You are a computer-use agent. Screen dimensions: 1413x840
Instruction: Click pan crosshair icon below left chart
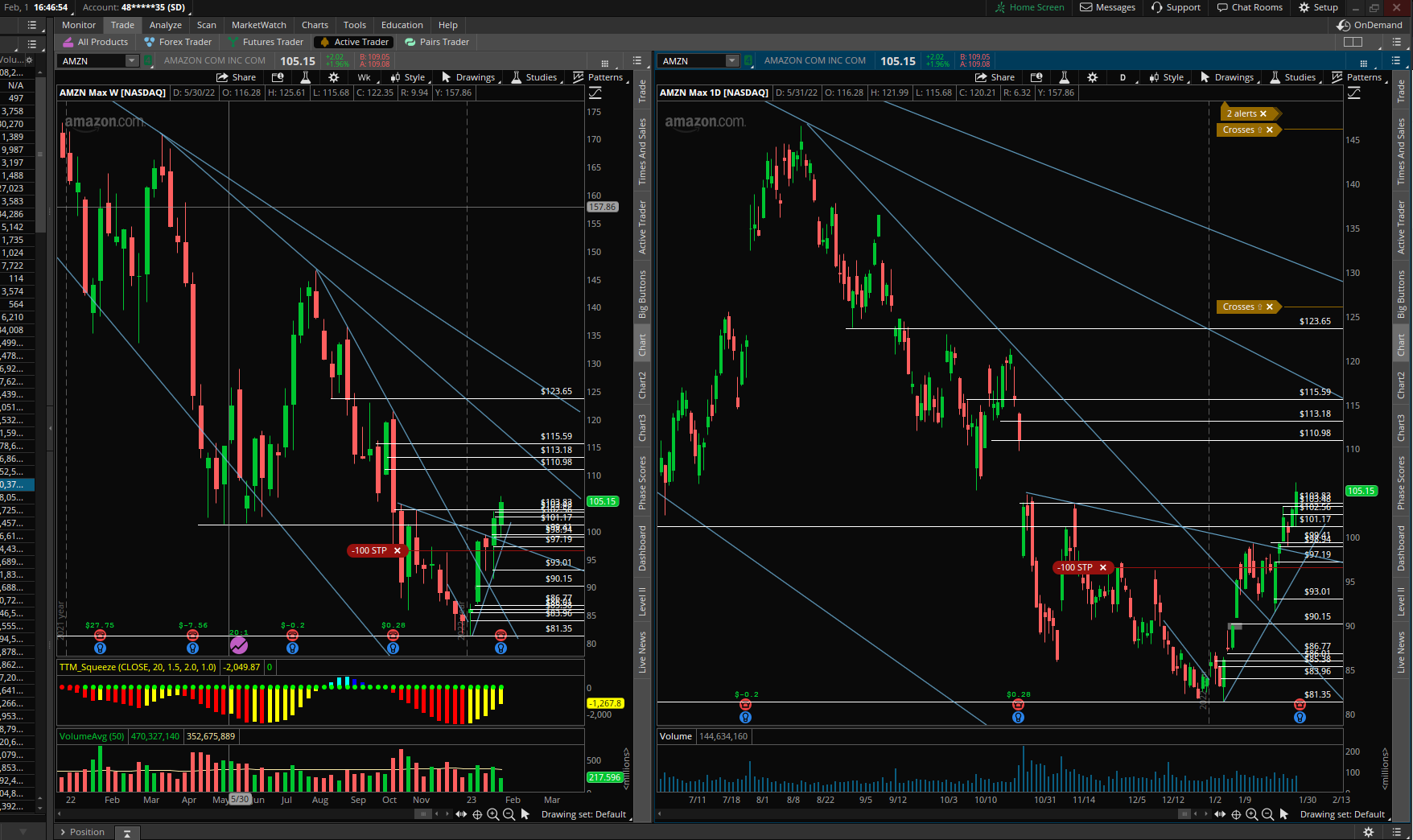(477, 814)
